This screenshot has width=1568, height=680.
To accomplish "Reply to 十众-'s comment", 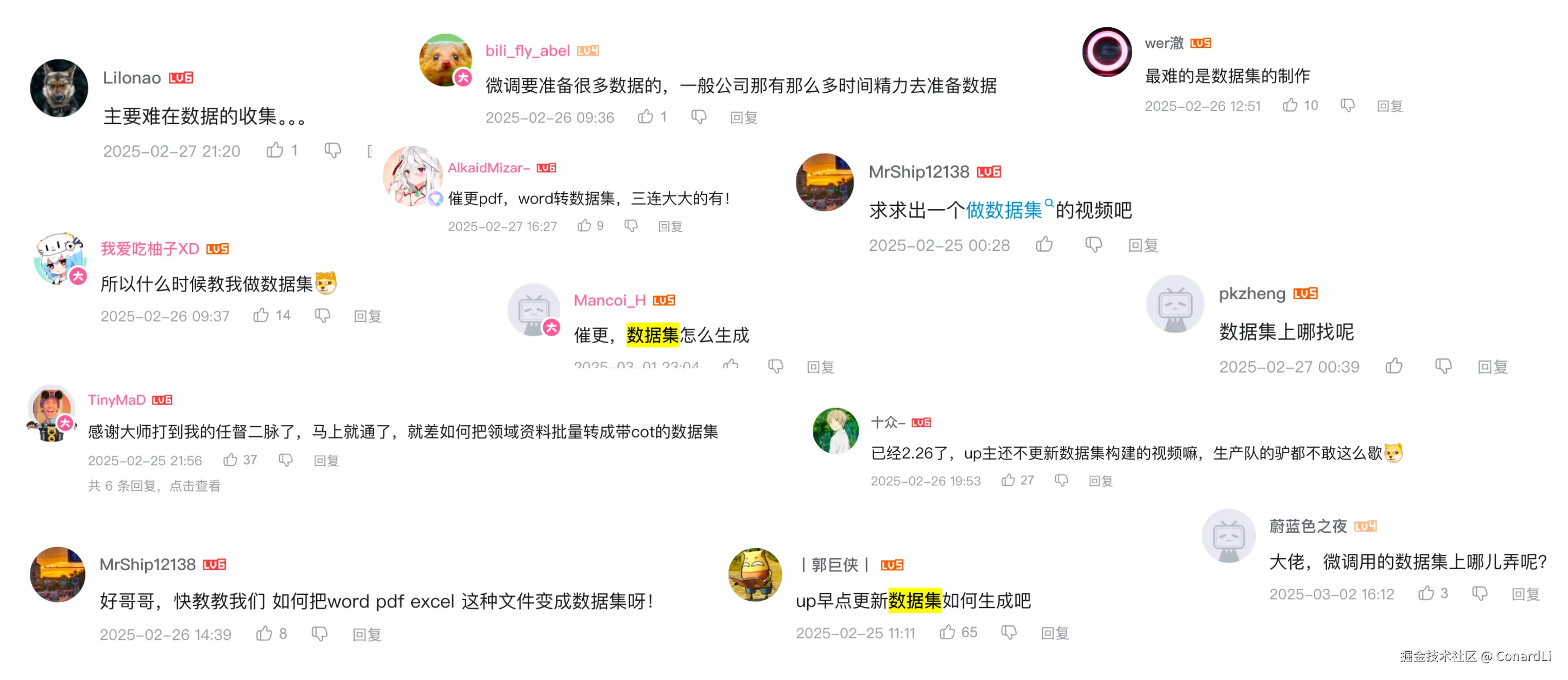I will coord(1101,481).
